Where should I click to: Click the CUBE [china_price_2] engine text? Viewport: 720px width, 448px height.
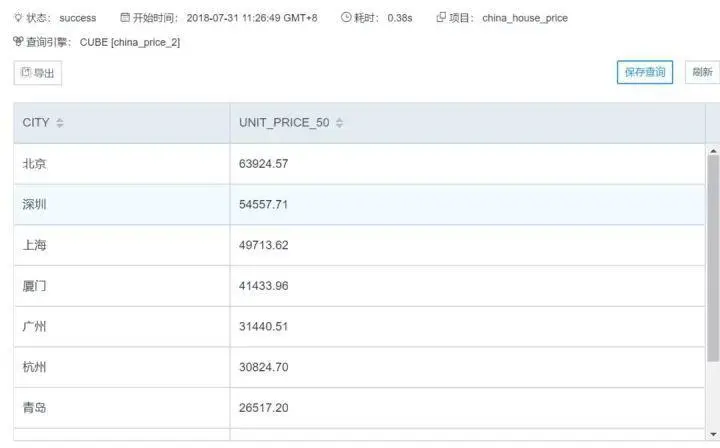point(130,42)
